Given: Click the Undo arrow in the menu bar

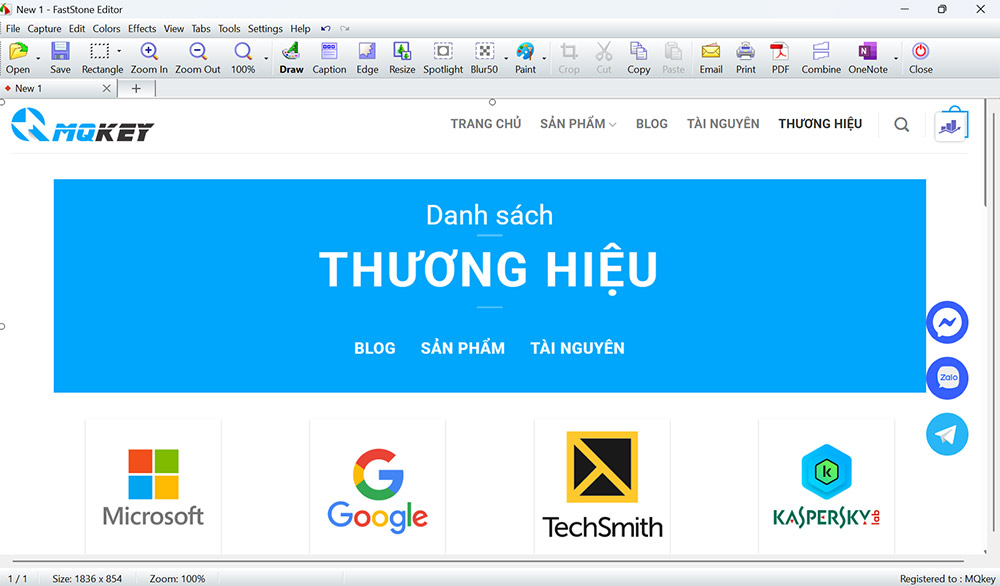Looking at the screenshot, I should 326,29.
